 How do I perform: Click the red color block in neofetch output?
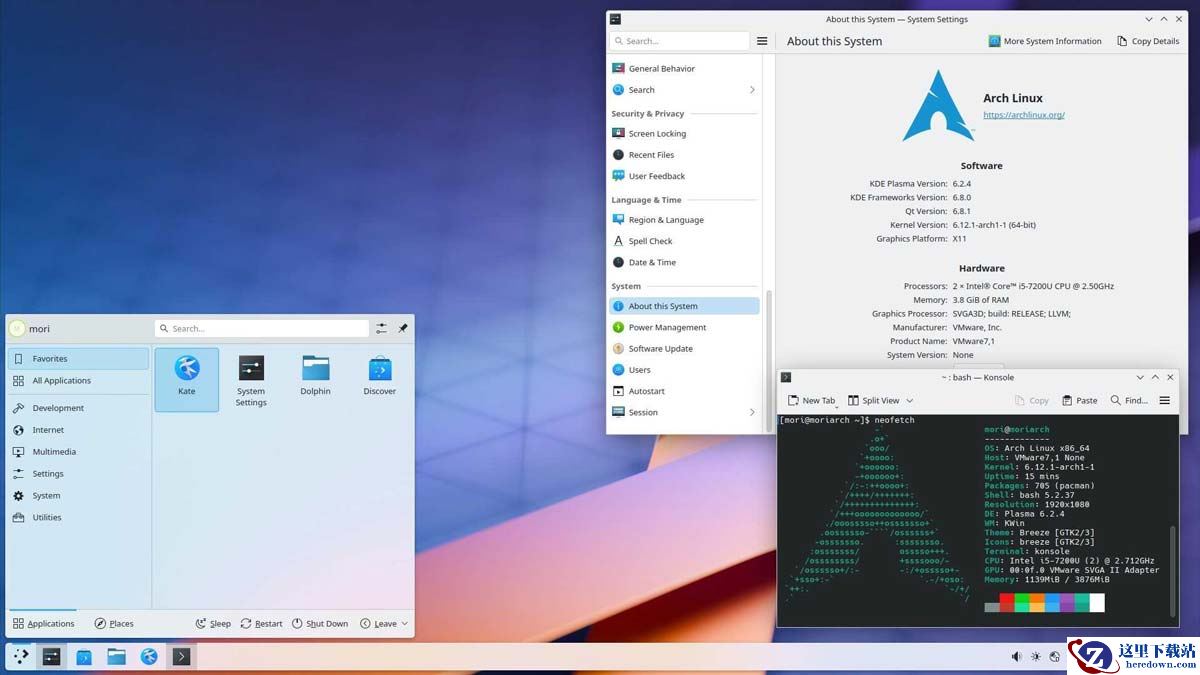pos(1007,602)
